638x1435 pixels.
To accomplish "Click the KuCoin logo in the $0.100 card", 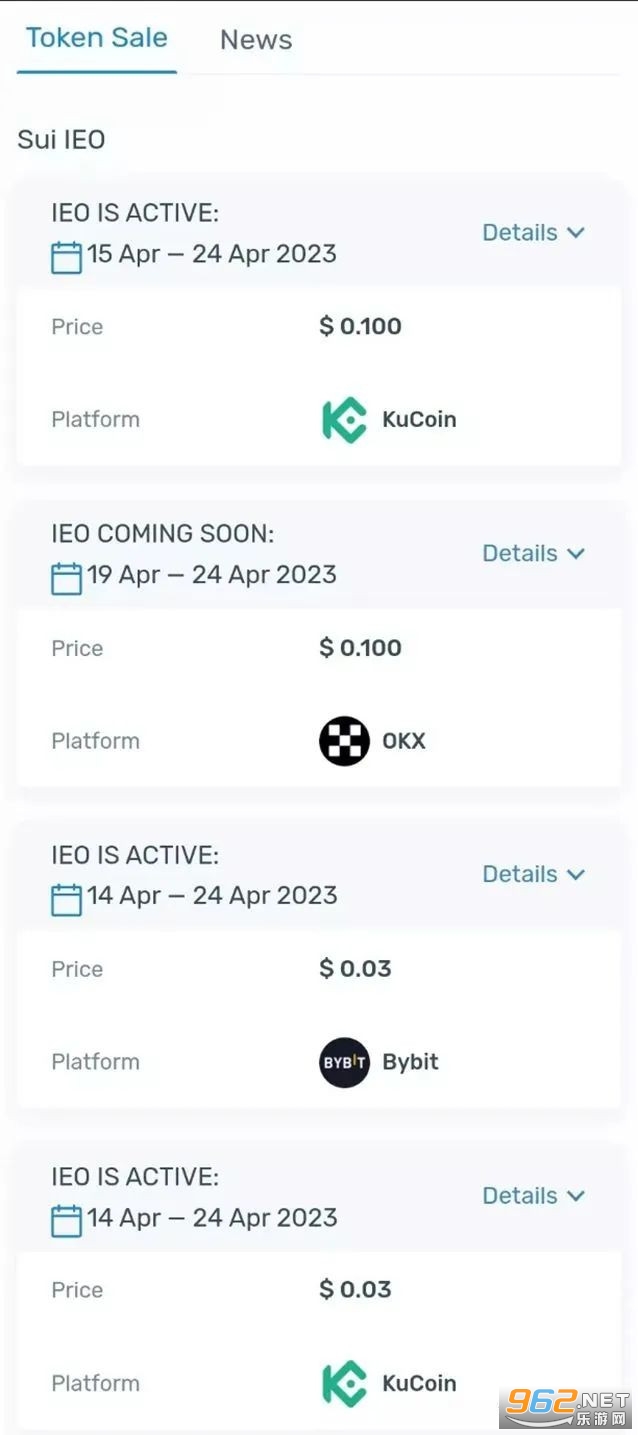I will tap(344, 420).
